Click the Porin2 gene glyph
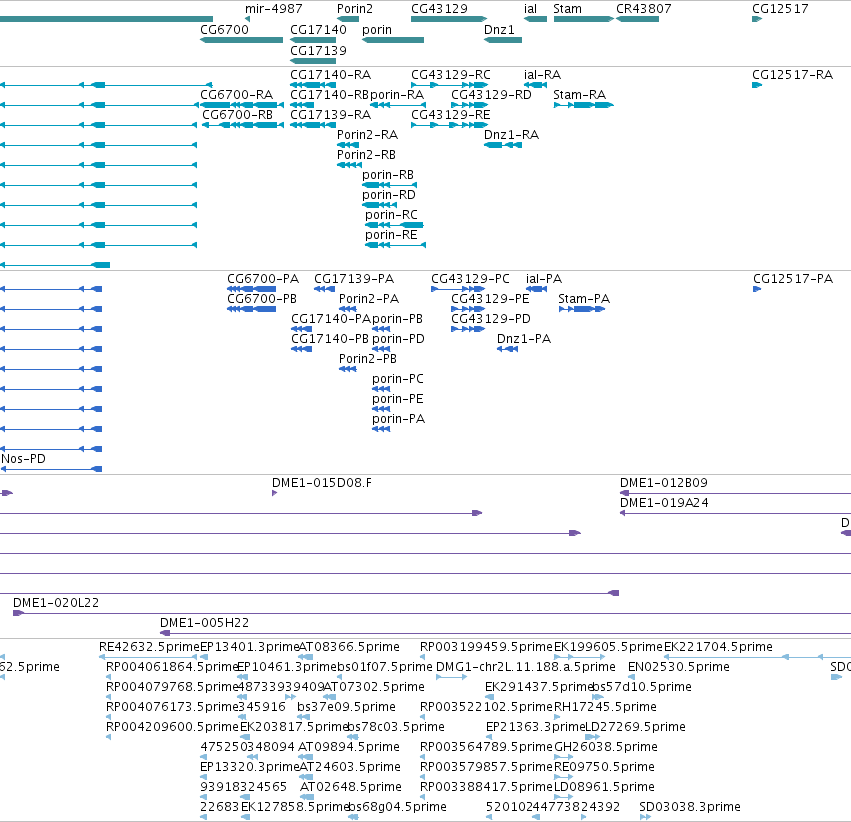The image size is (851, 822). coord(348,19)
